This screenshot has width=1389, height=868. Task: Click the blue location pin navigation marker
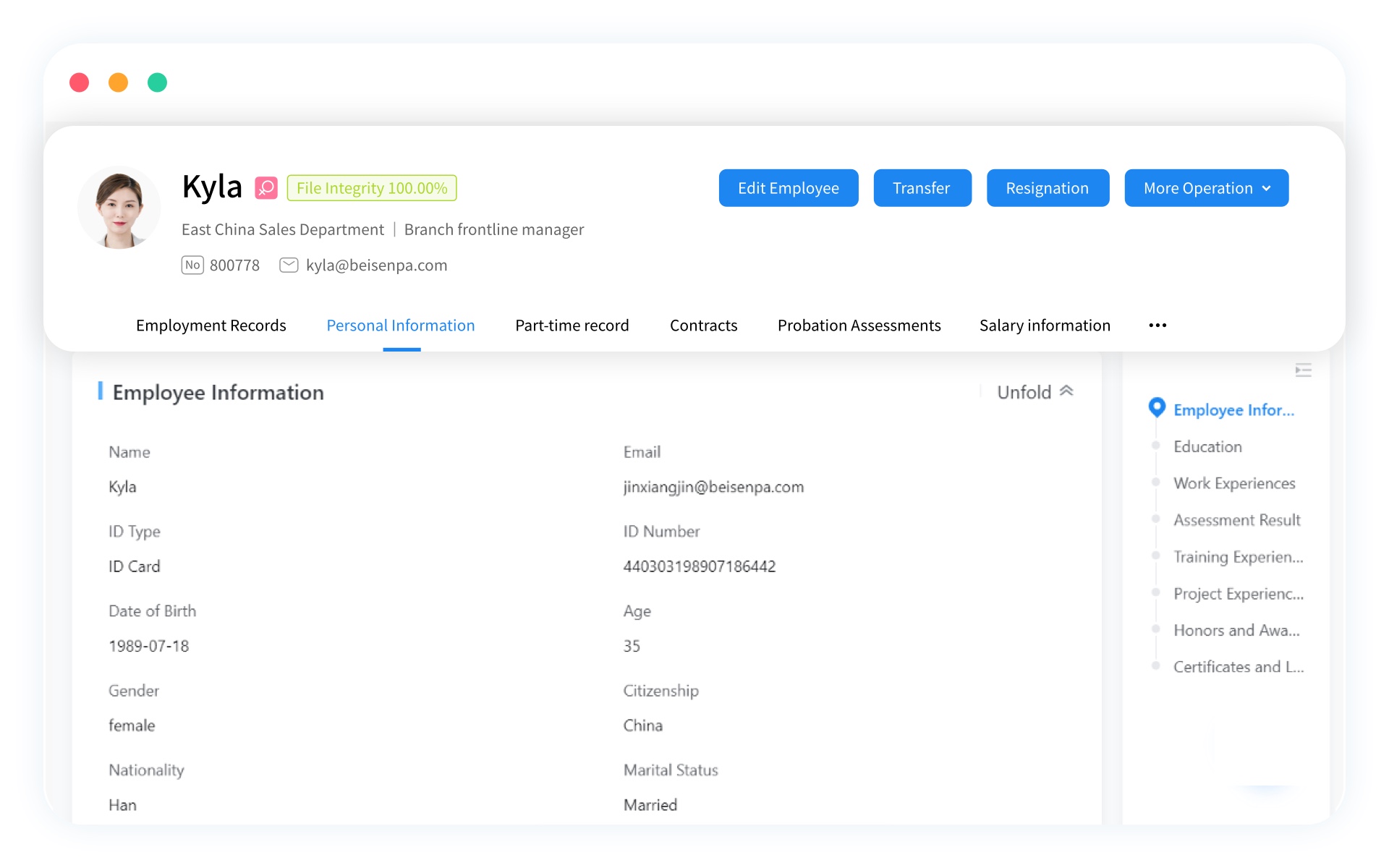[1157, 407]
